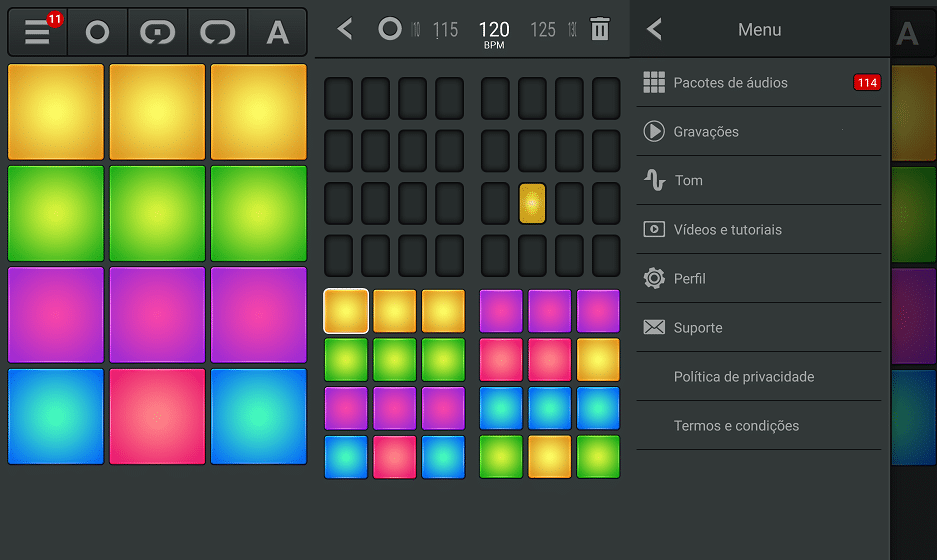
Task: Open Suporte with the envelope icon
Action: [654, 327]
